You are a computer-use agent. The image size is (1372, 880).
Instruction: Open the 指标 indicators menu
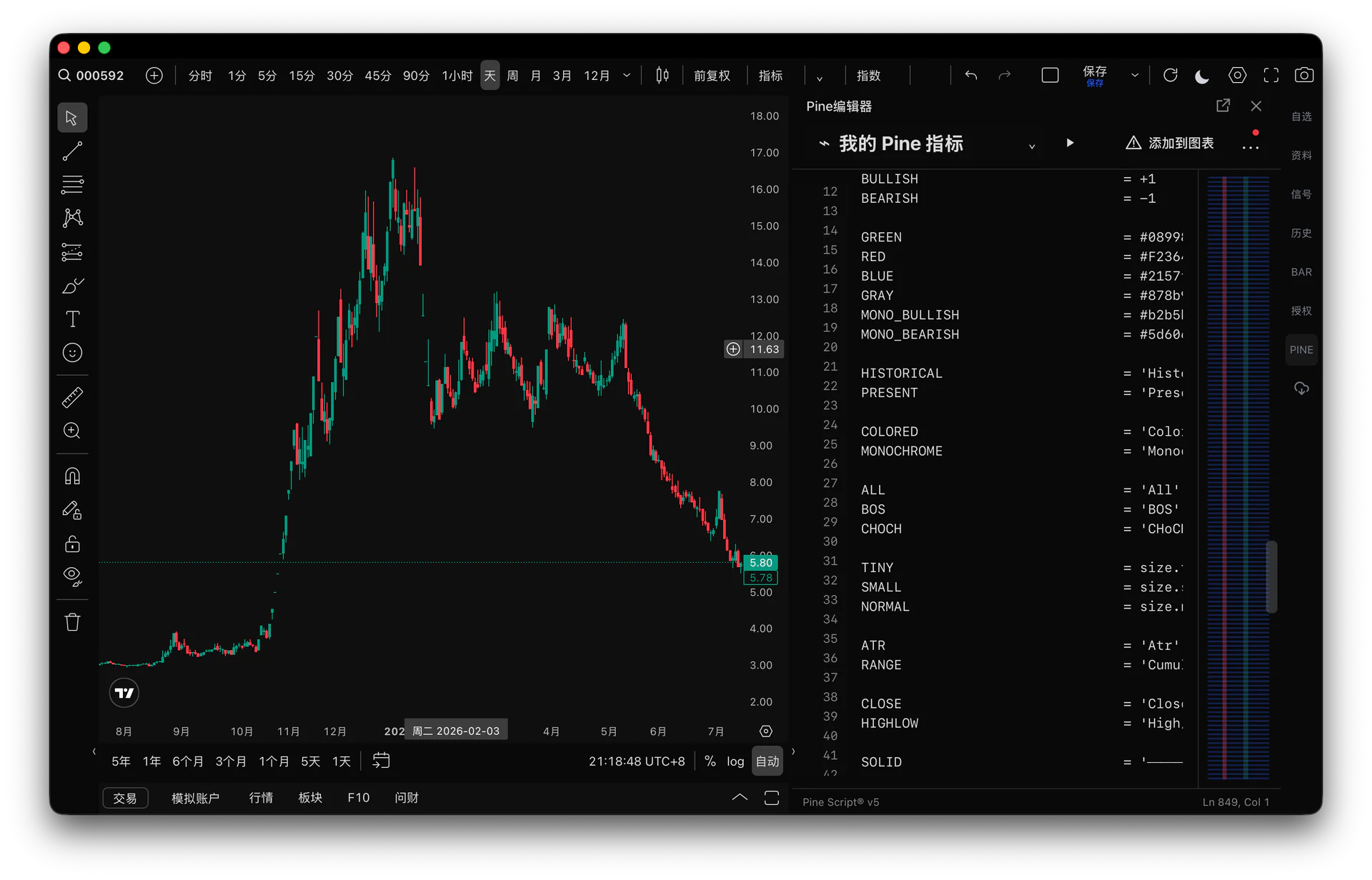pyautogui.click(x=770, y=76)
